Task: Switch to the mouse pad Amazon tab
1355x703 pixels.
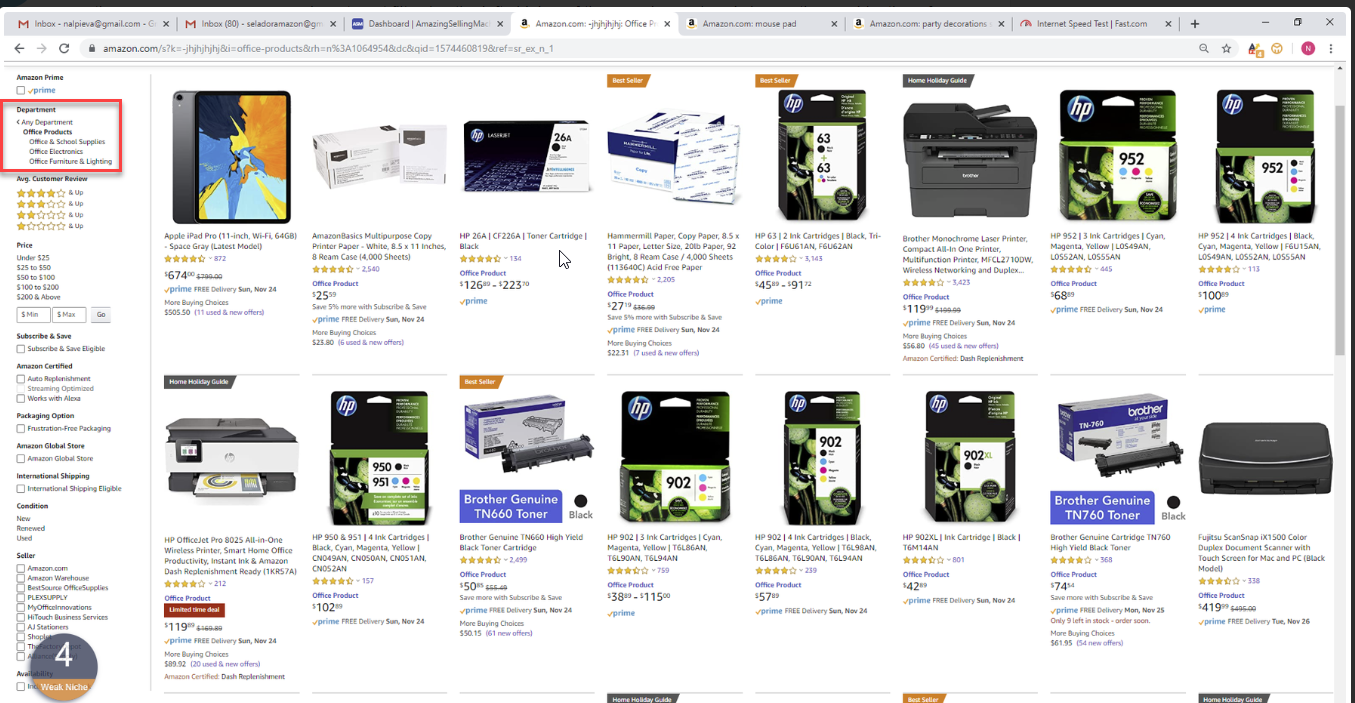Action: coord(761,23)
